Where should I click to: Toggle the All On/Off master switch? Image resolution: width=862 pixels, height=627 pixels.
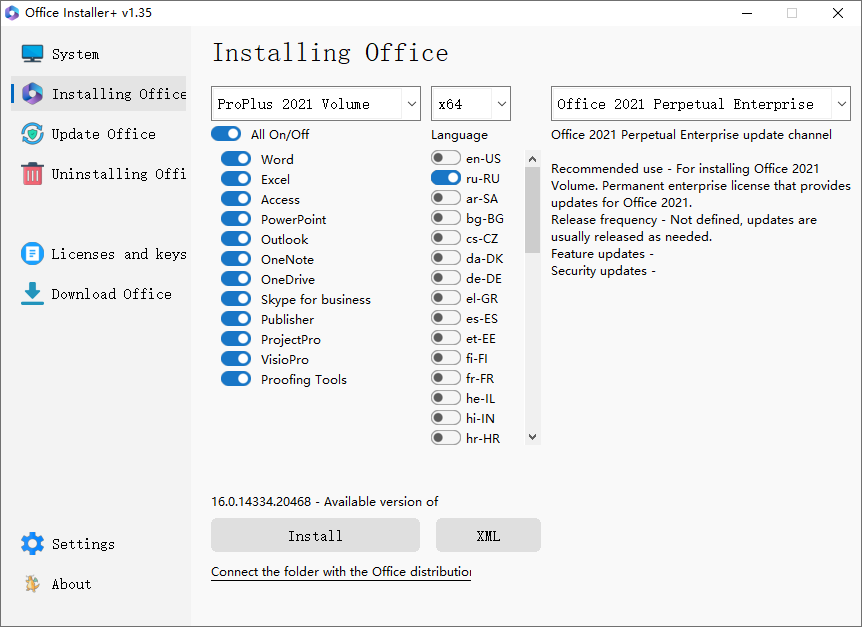(223, 132)
